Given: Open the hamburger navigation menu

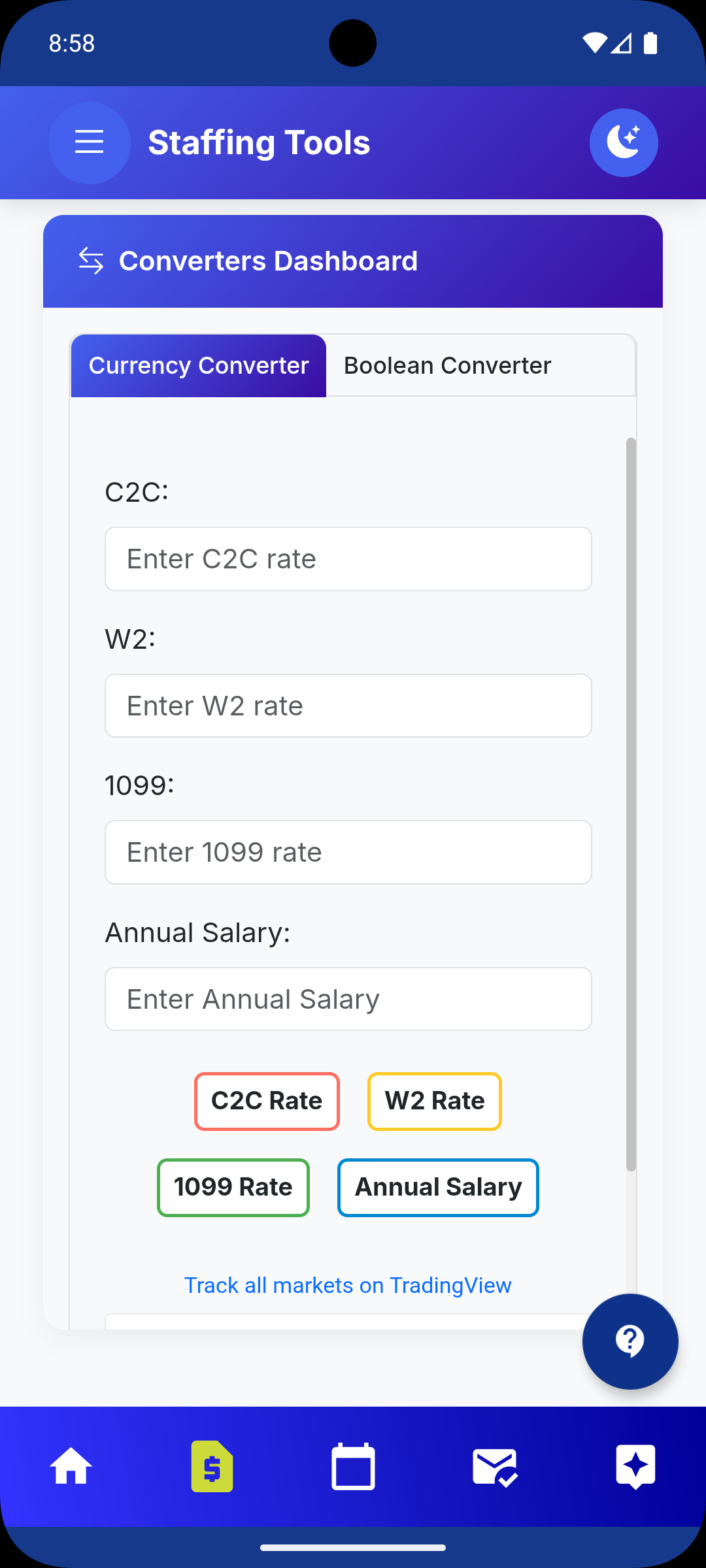Looking at the screenshot, I should pos(89,142).
